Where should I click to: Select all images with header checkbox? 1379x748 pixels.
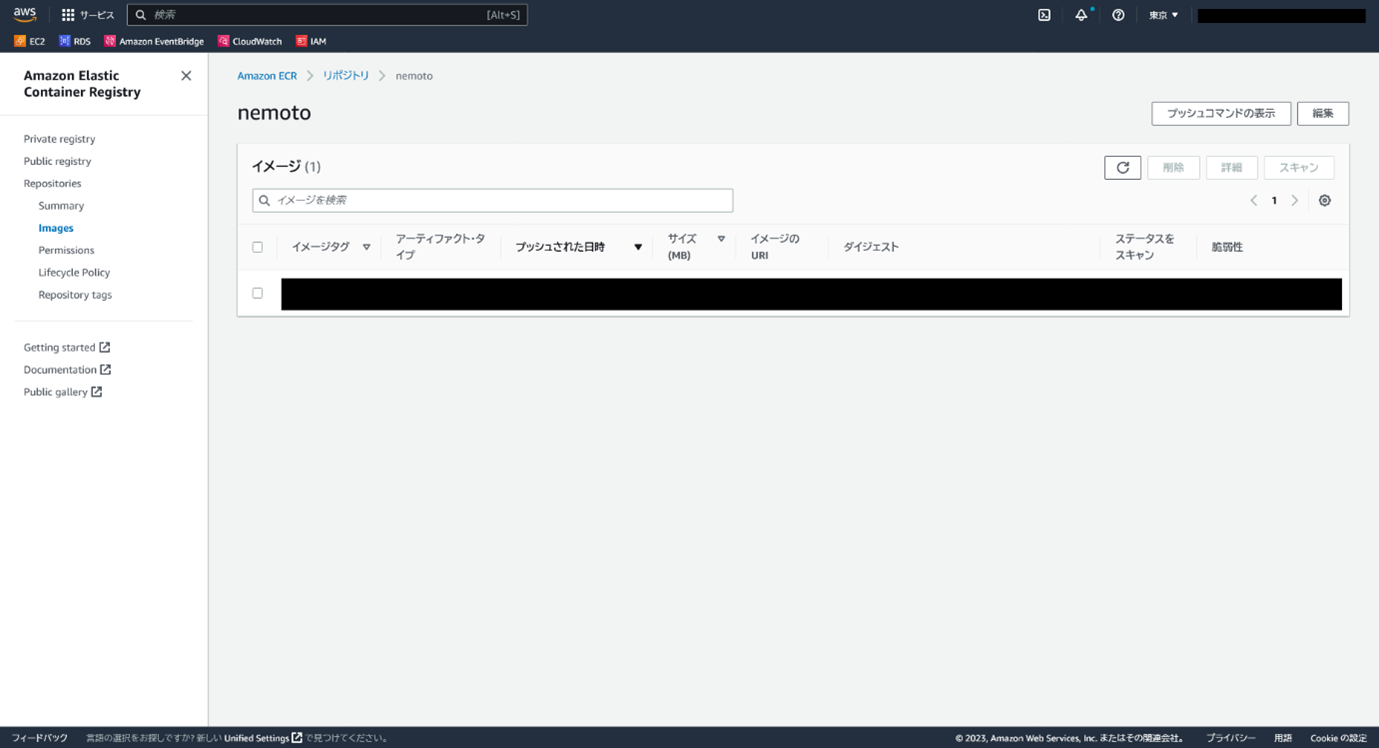[x=257, y=247]
